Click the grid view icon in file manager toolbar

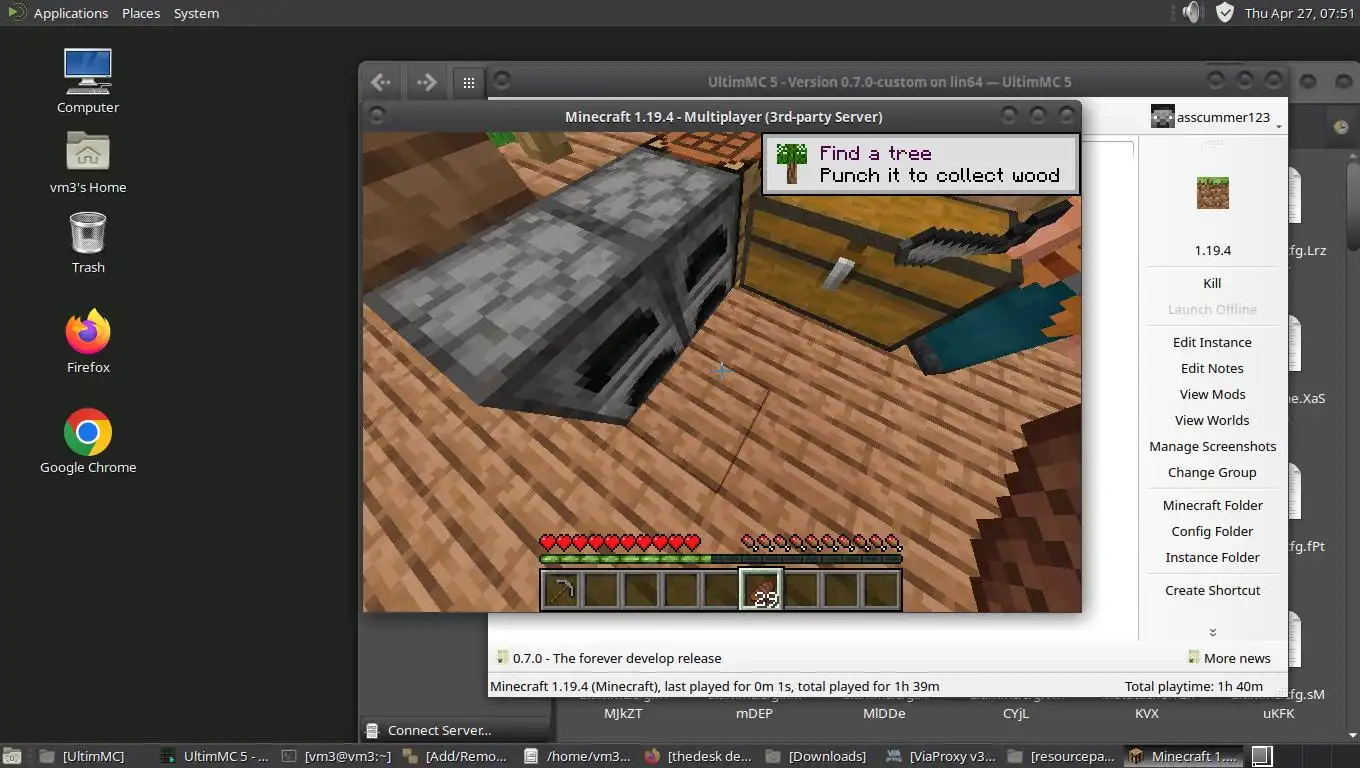[469, 83]
